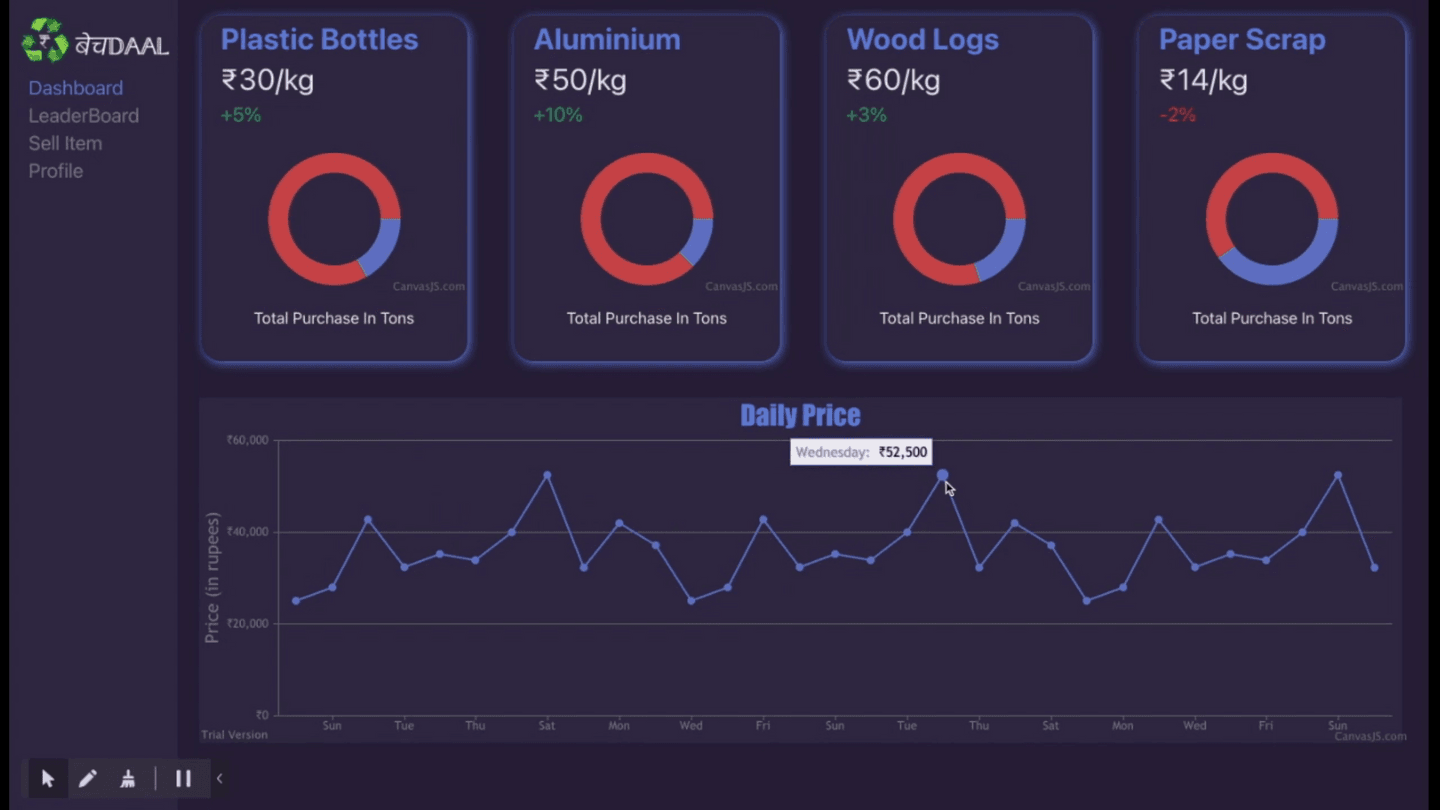Collapse the annotation toolbar chevron
Viewport: 1440px width, 810px height.
219,778
